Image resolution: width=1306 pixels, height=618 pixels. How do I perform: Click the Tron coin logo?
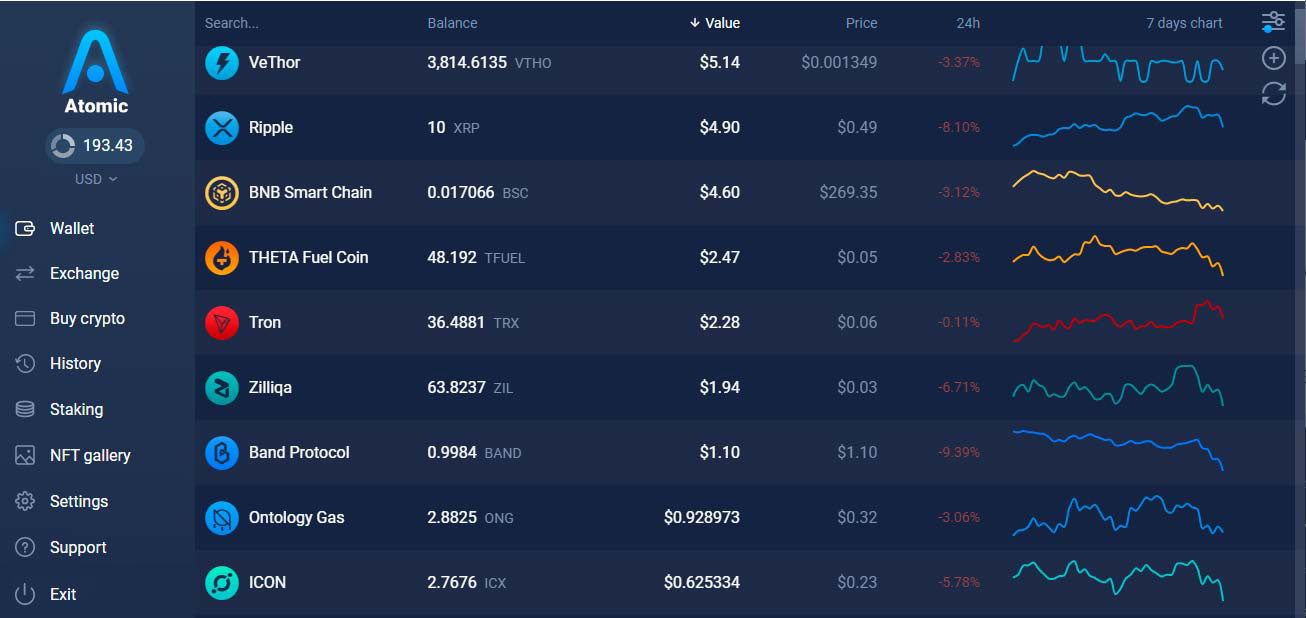(221, 322)
